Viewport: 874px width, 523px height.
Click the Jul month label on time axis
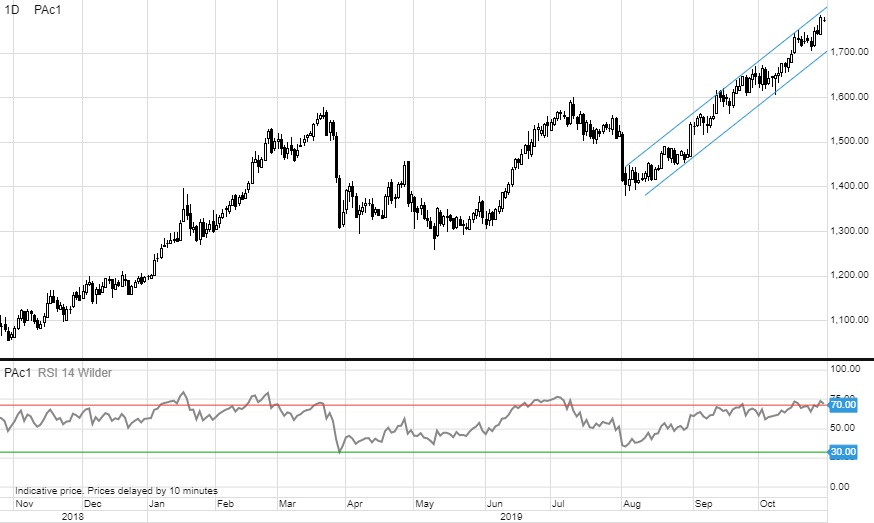click(x=558, y=504)
